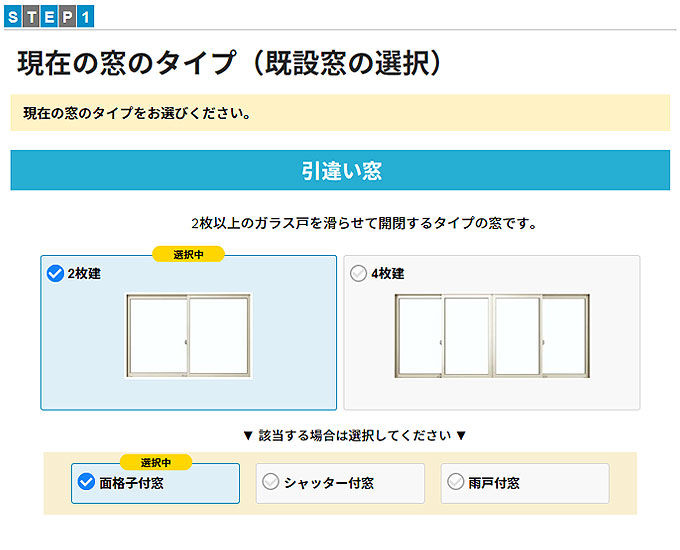Image resolution: width=680 pixels, height=550 pixels.
Task: Select the 4枚建 four-panel window image
Action: (x=492, y=336)
